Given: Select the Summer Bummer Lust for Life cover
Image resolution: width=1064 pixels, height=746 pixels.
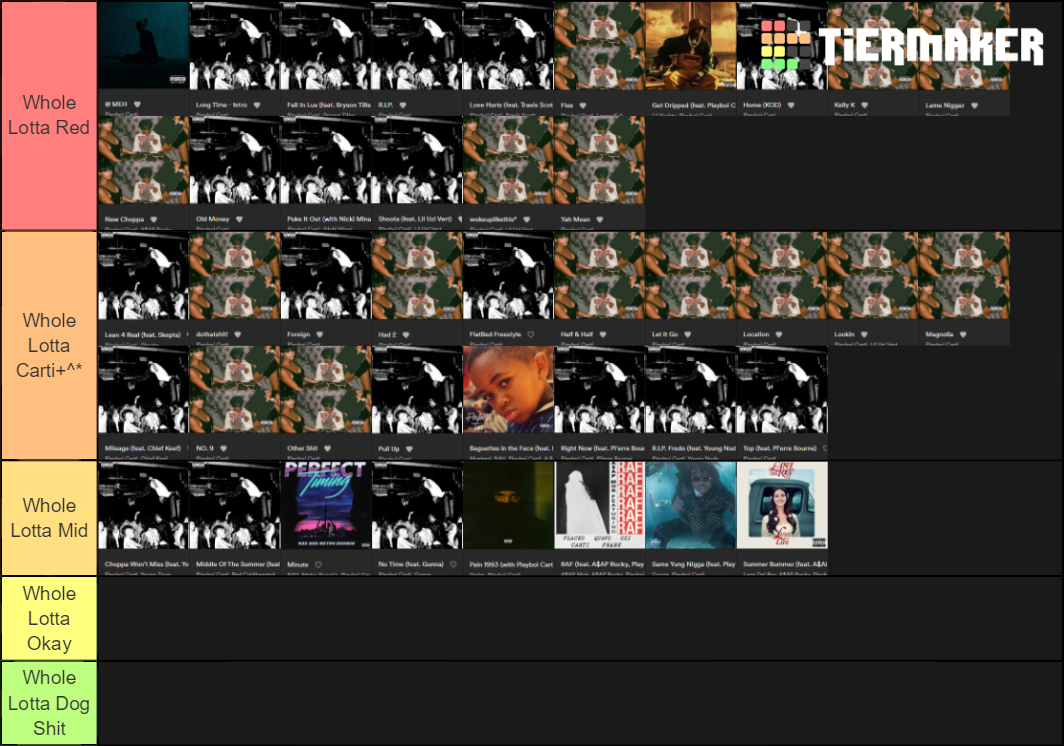Looking at the screenshot, I should 782,505.
